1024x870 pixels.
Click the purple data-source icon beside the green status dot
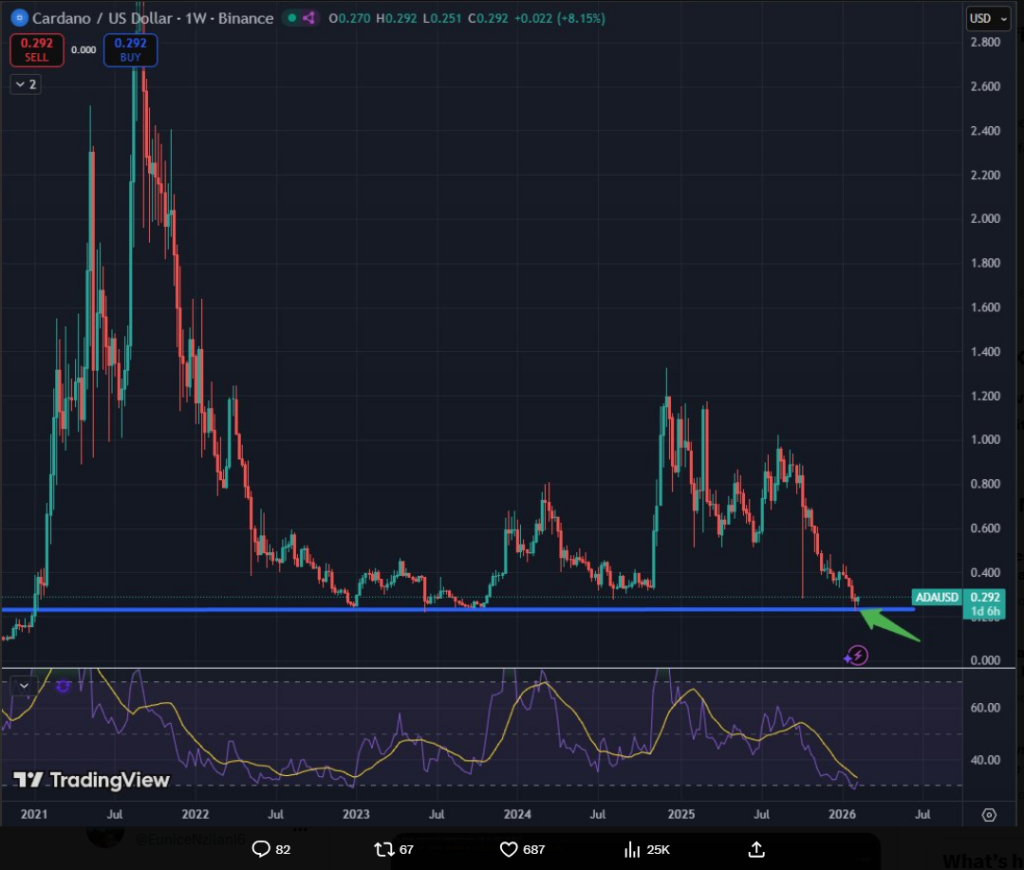point(308,18)
